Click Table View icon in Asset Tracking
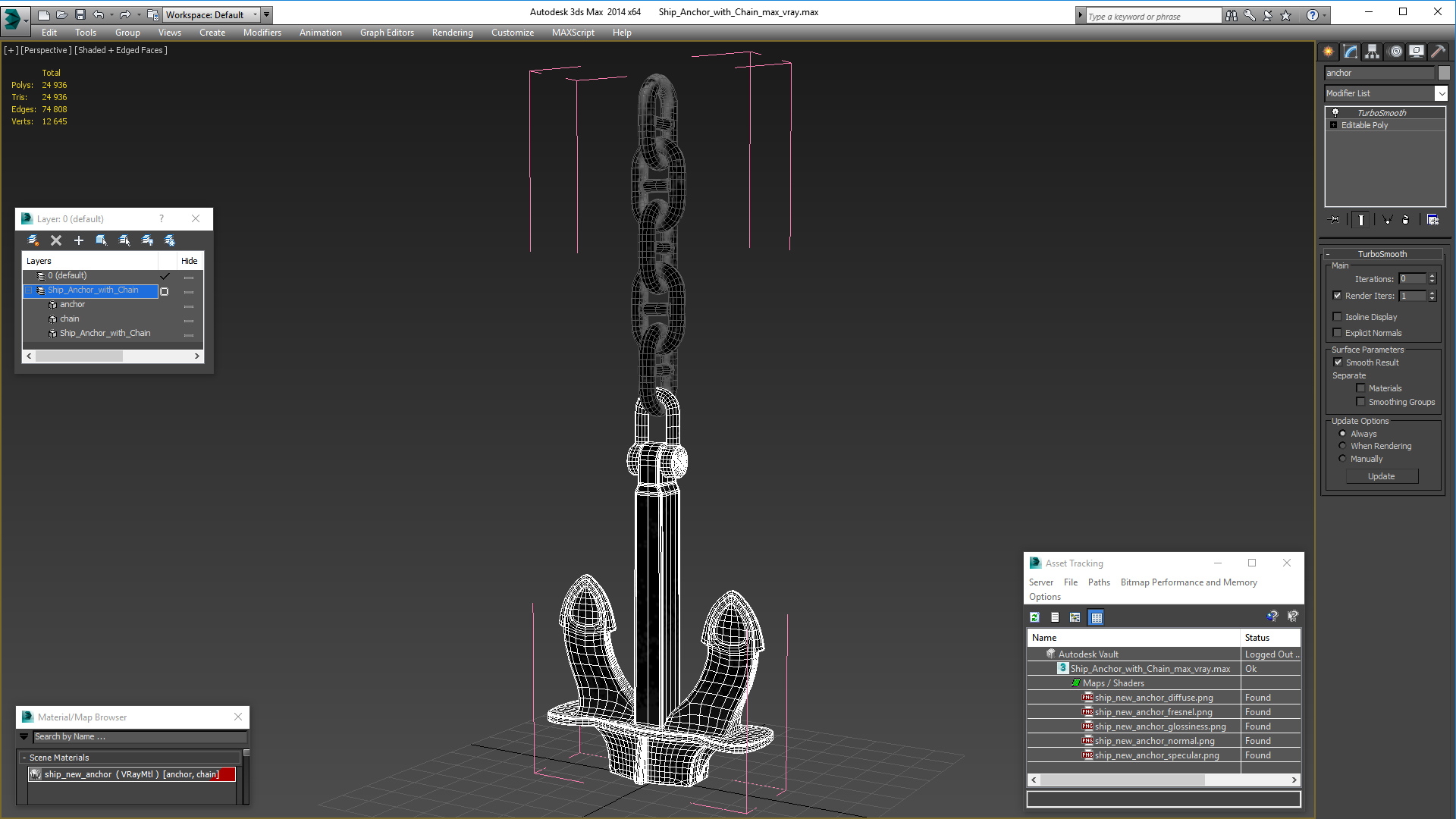 1097,617
